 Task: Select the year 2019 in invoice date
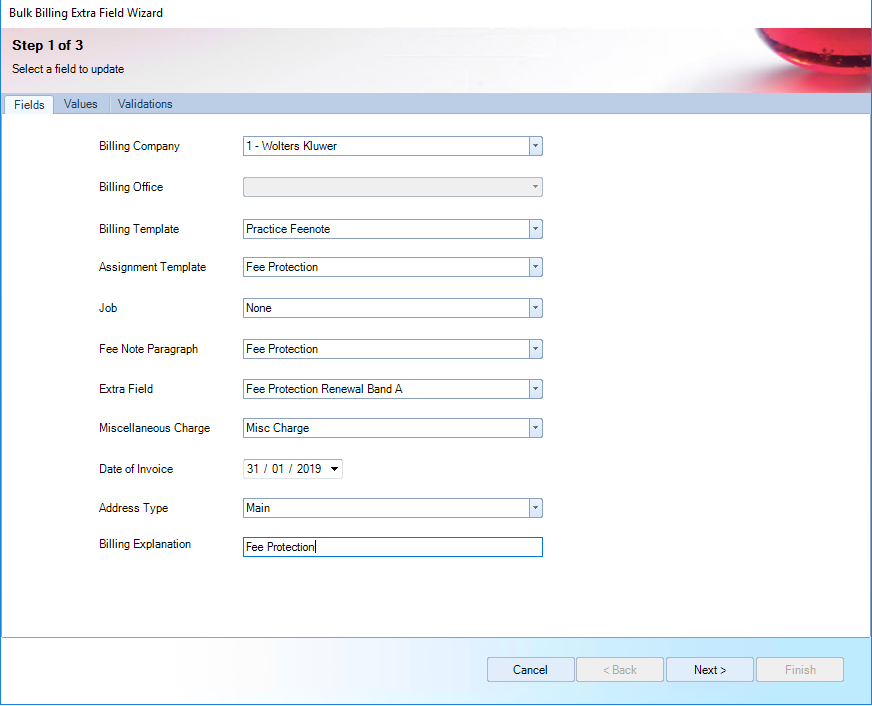coord(309,469)
